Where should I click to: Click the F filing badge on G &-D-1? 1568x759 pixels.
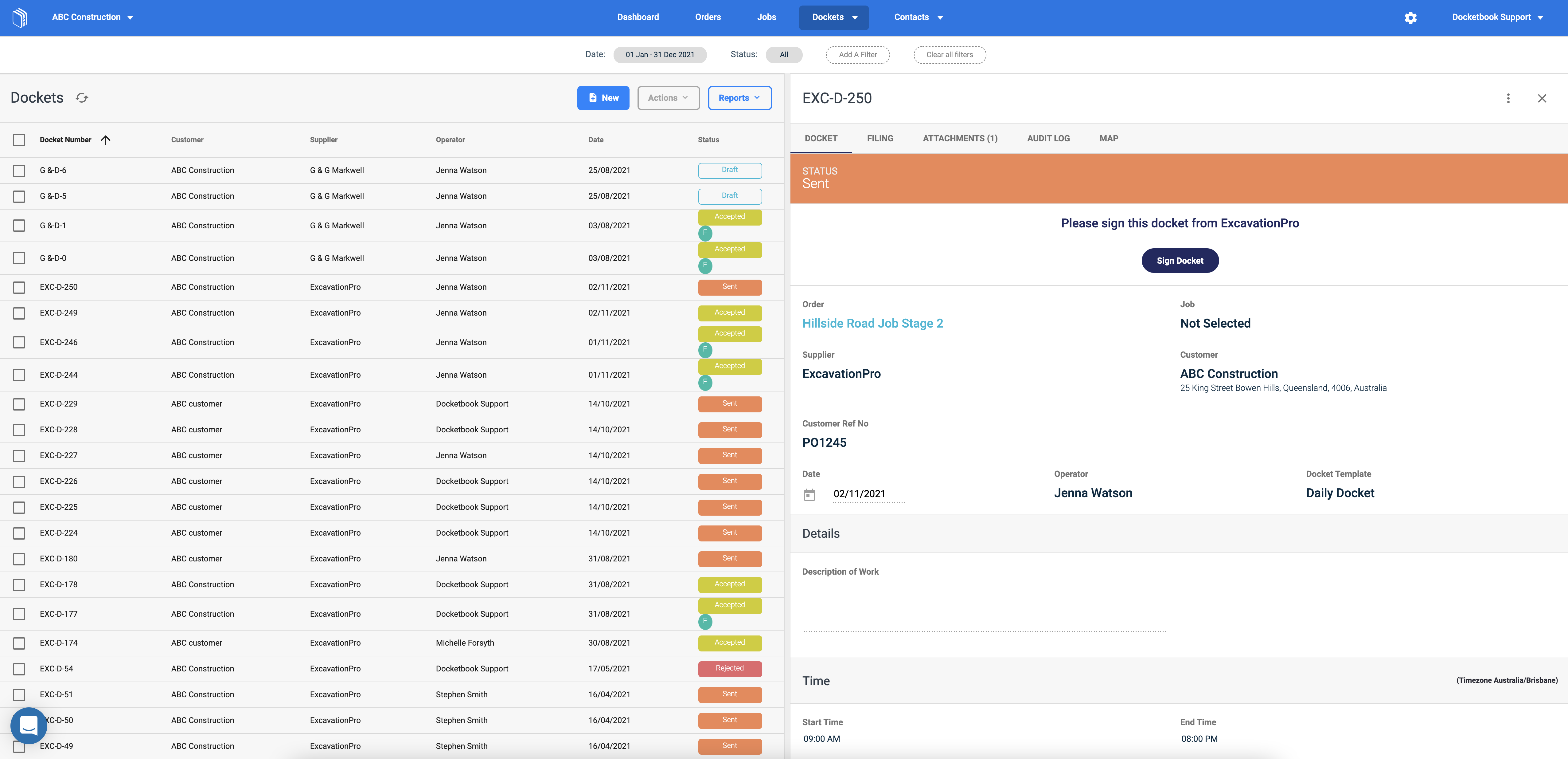pos(705,233)
